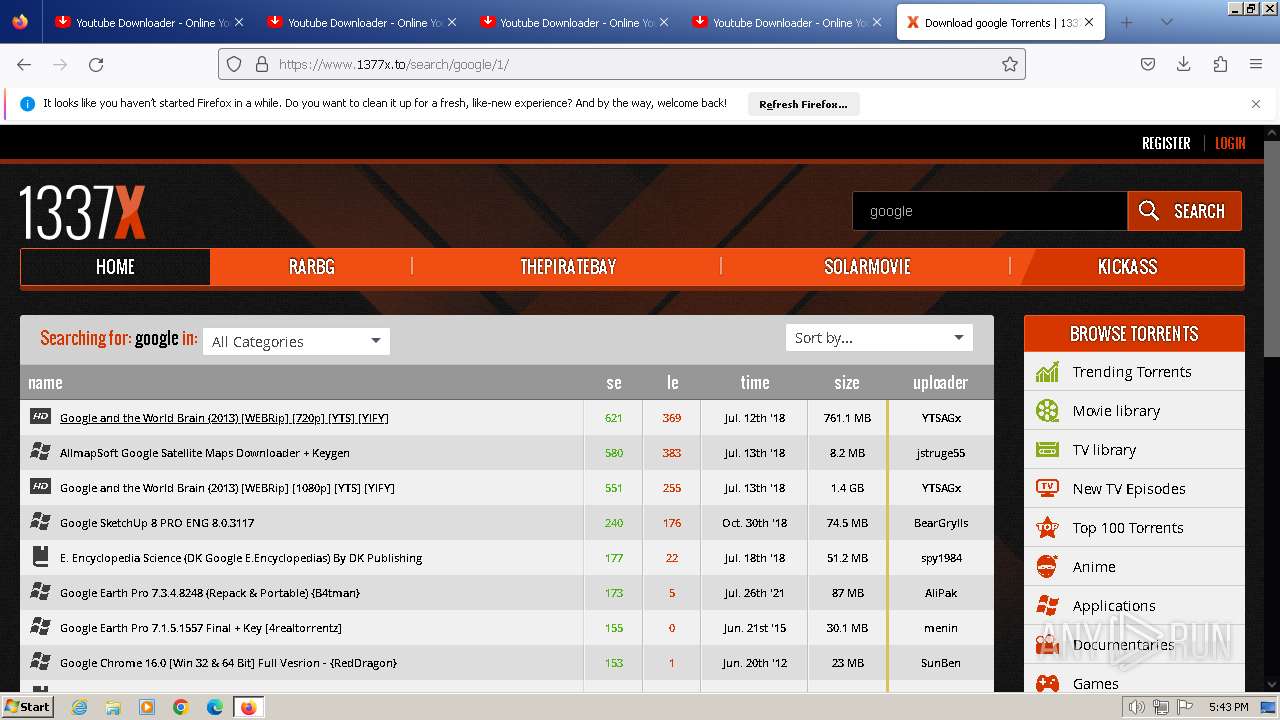This screenshot has height=720, width=1280.
Task: Open the LOGIN link
Action: coord(1230,143)
